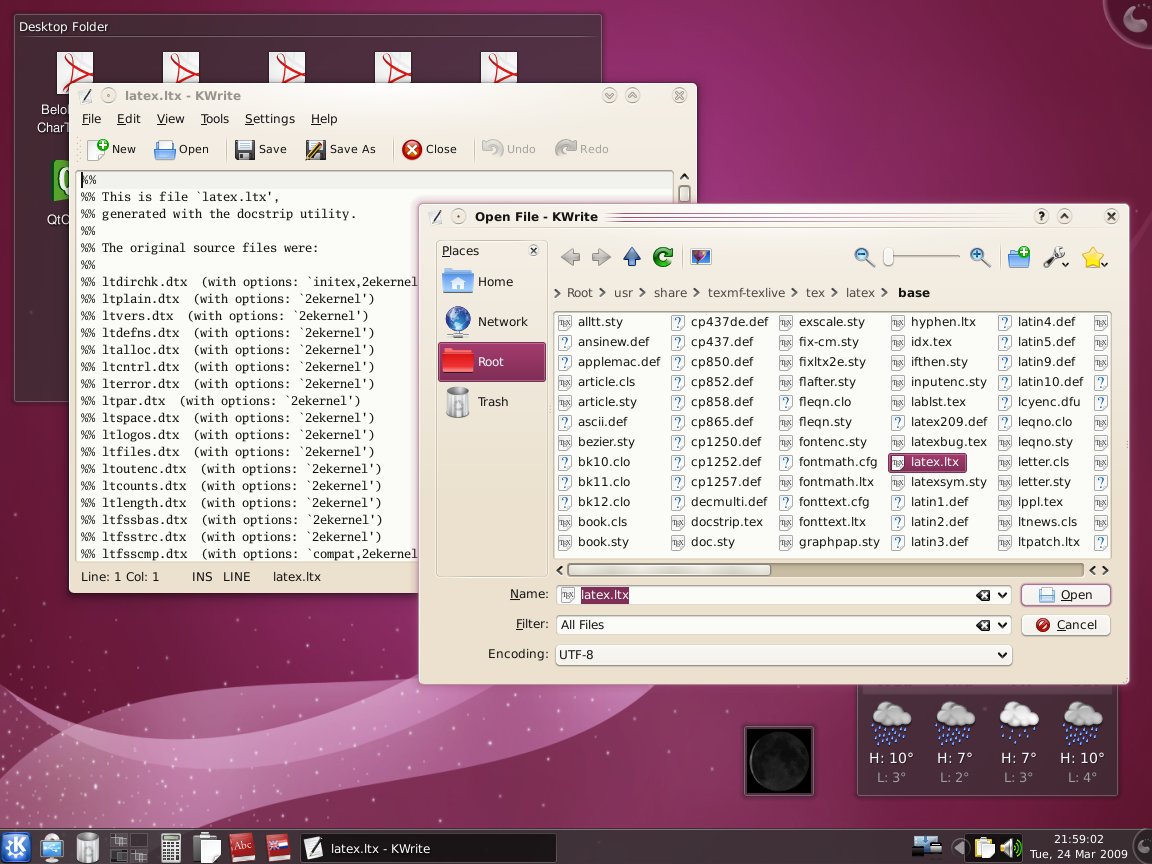Click the share breadcrumb in the path
This screenshot has height=864, width=1152.
[x=671, y=292]
